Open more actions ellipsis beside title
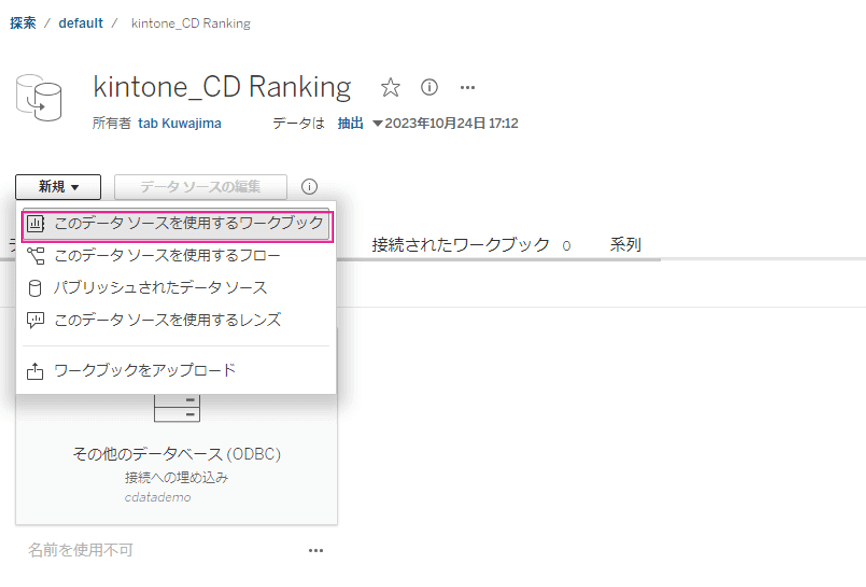Image resolution: width=866 pixels, height=587 pixels. (467, 87)
